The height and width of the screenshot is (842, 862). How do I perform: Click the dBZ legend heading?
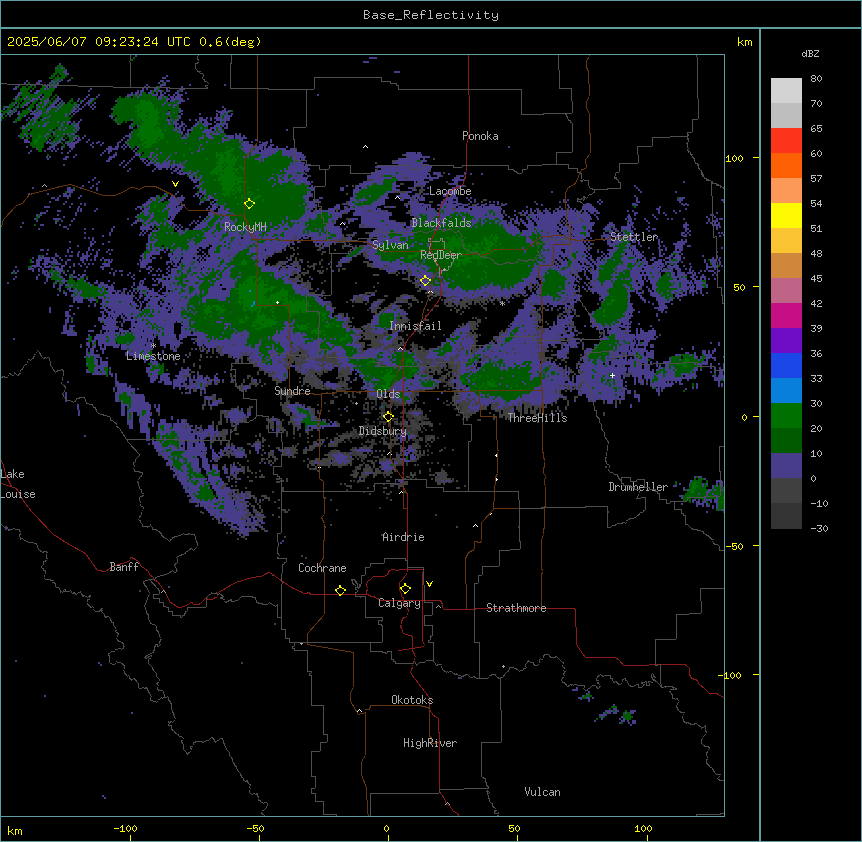(x=810, y=54)
